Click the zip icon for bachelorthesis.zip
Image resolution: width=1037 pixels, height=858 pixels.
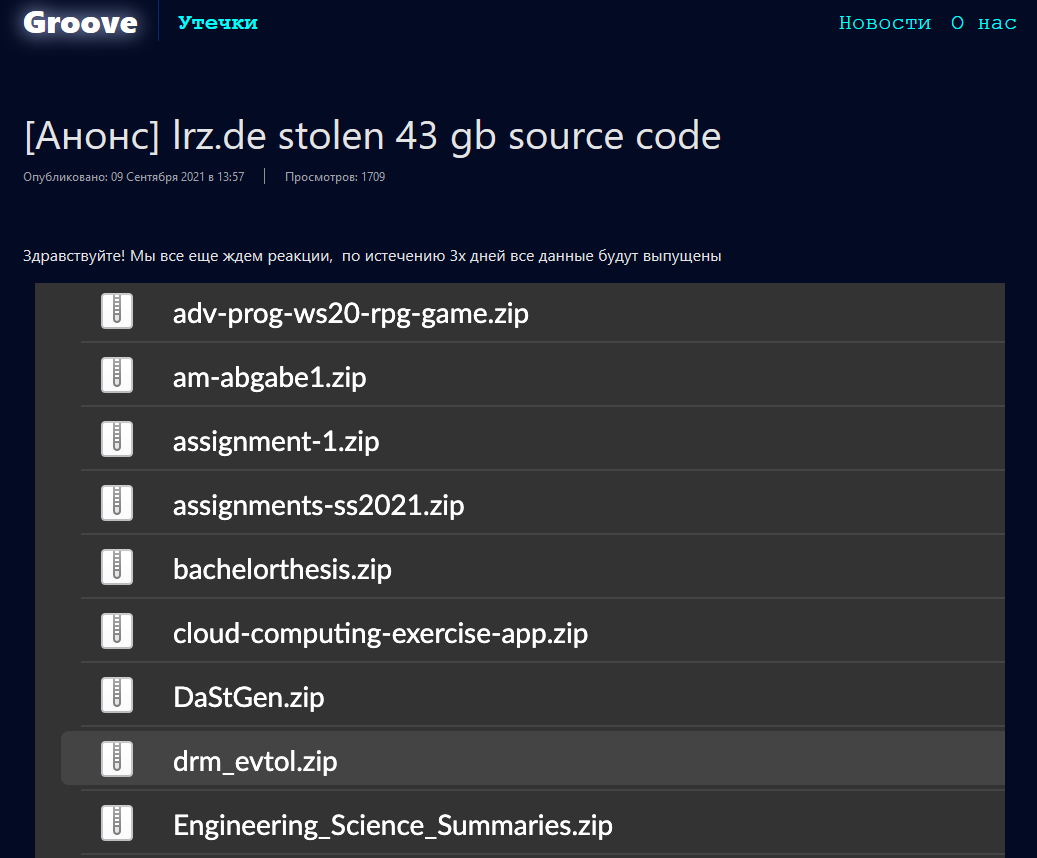117,568
